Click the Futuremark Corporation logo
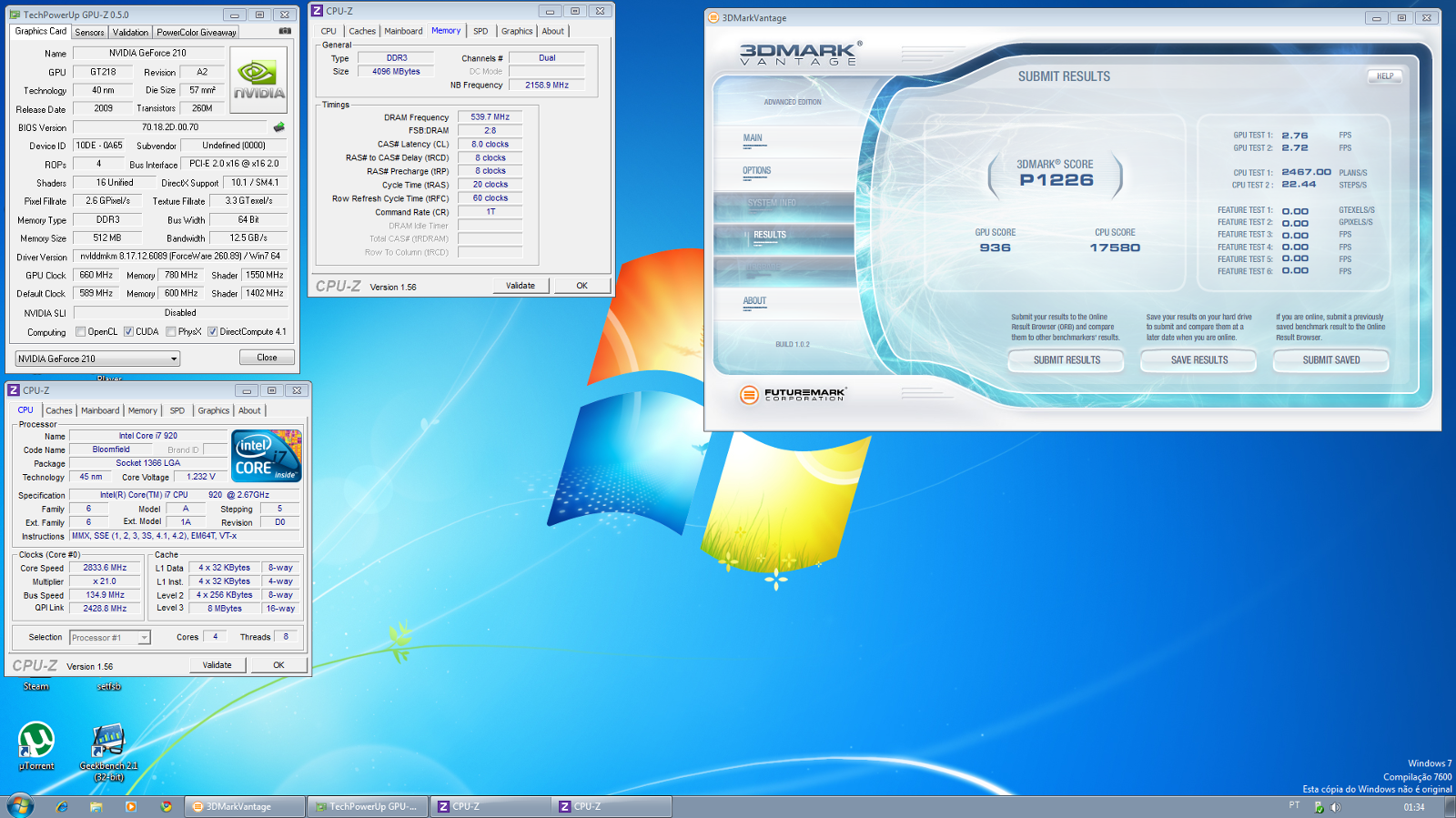The width and height of the screenshot is (1456, 818). tap(793, 394)
